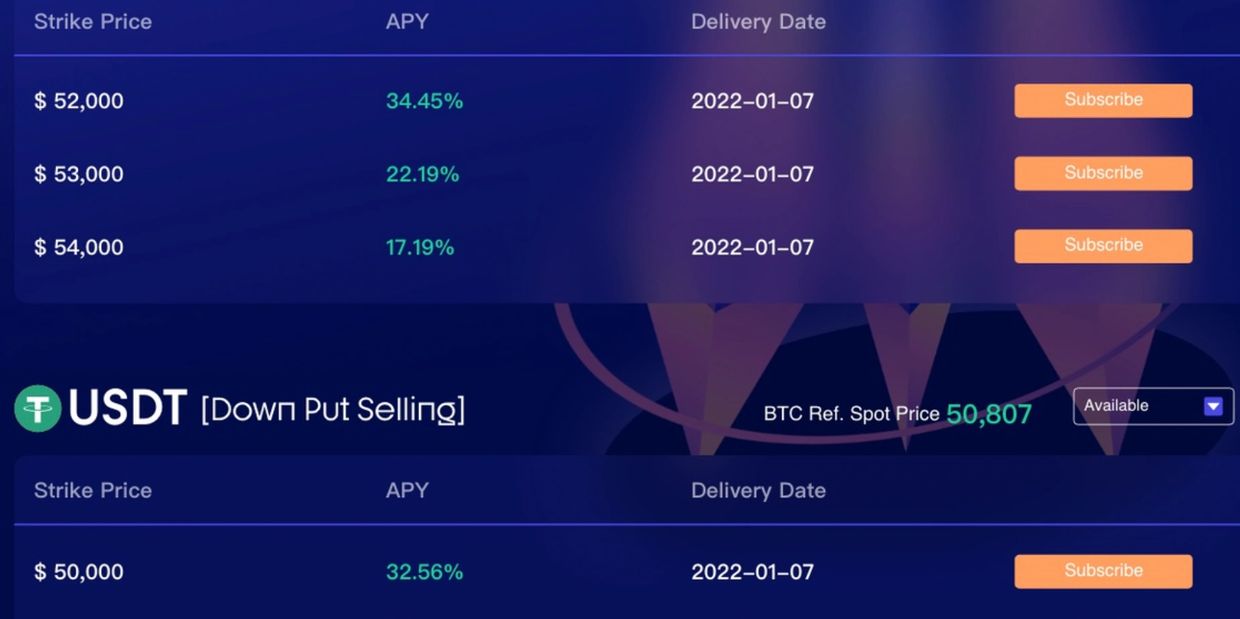Click the 32.56% APY value

[424, 572]
